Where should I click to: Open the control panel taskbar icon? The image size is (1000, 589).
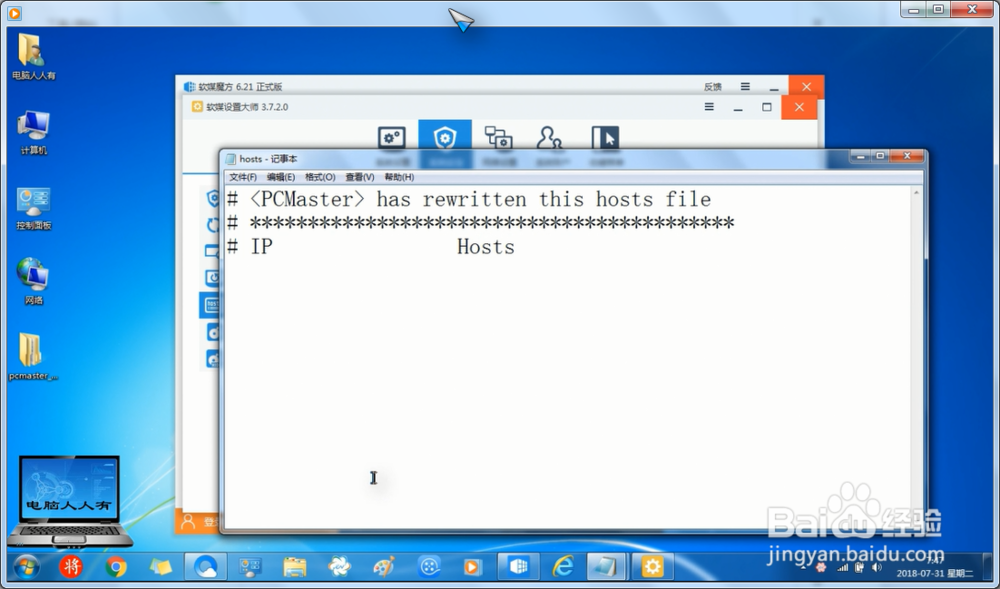pyautogui.click(x=250, y=567)
